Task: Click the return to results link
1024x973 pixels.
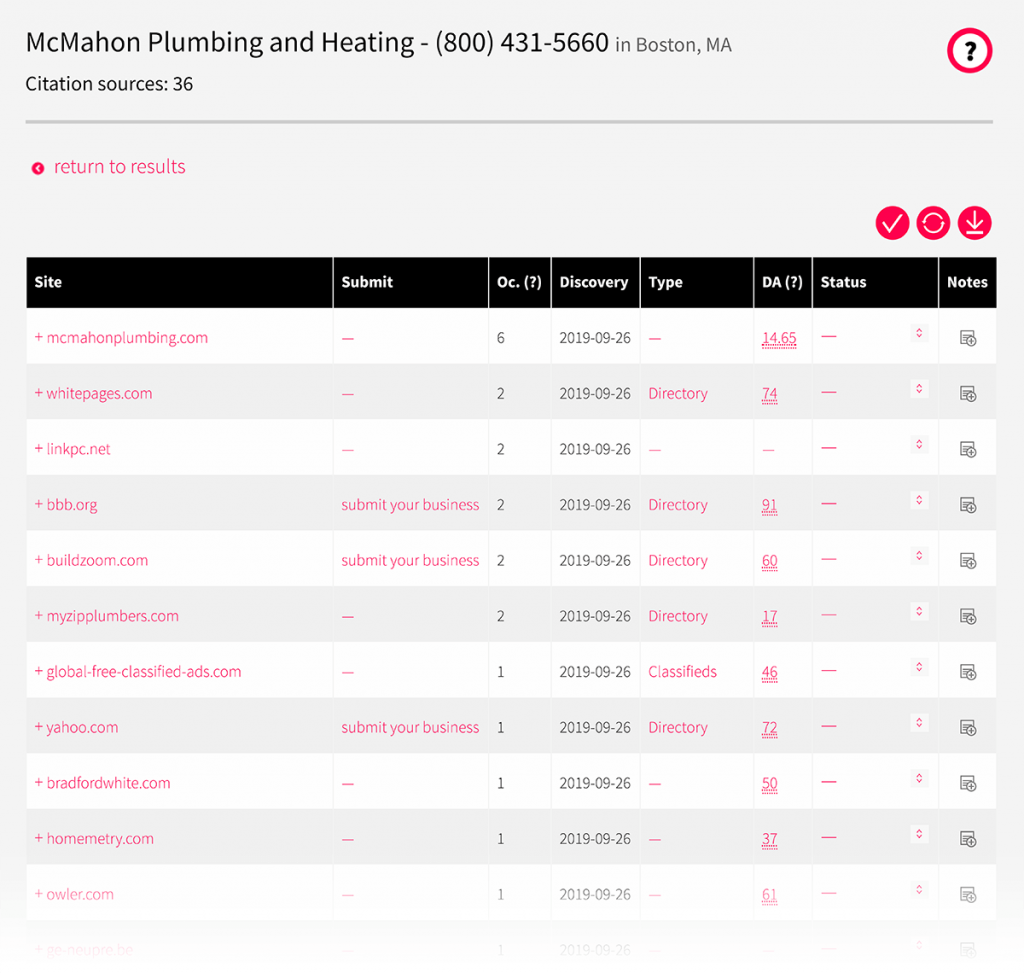Action: tap(119, 167)
